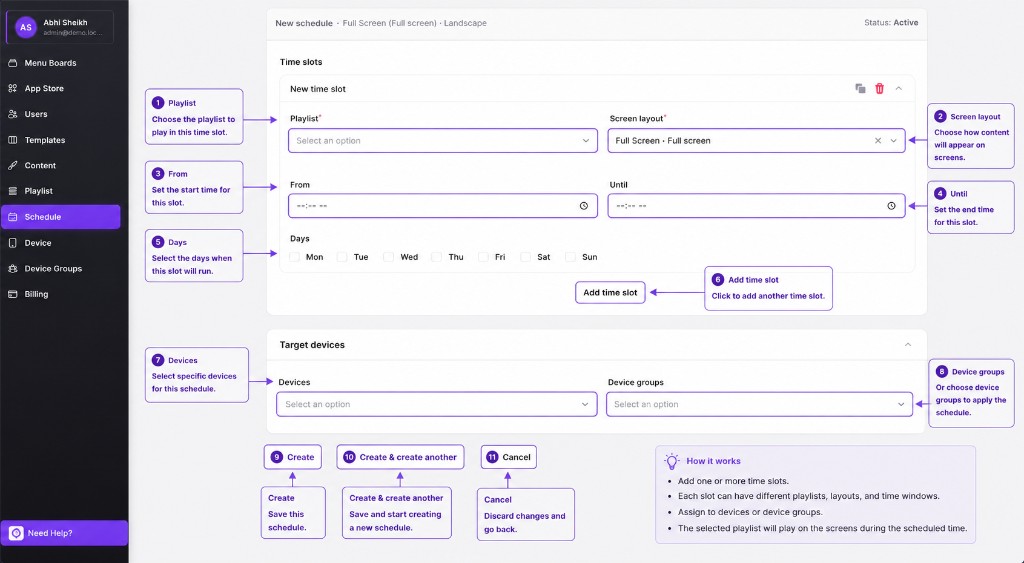Click the Until time input field

tap(756, 206)
